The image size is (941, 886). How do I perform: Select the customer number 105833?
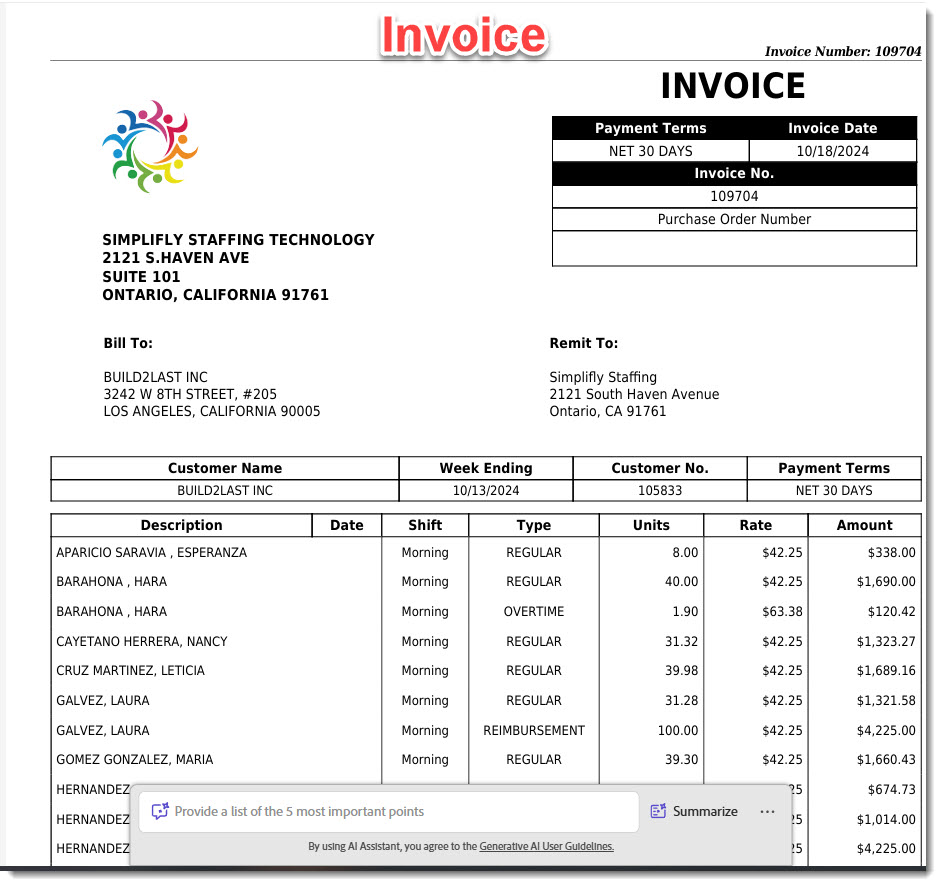659,491
